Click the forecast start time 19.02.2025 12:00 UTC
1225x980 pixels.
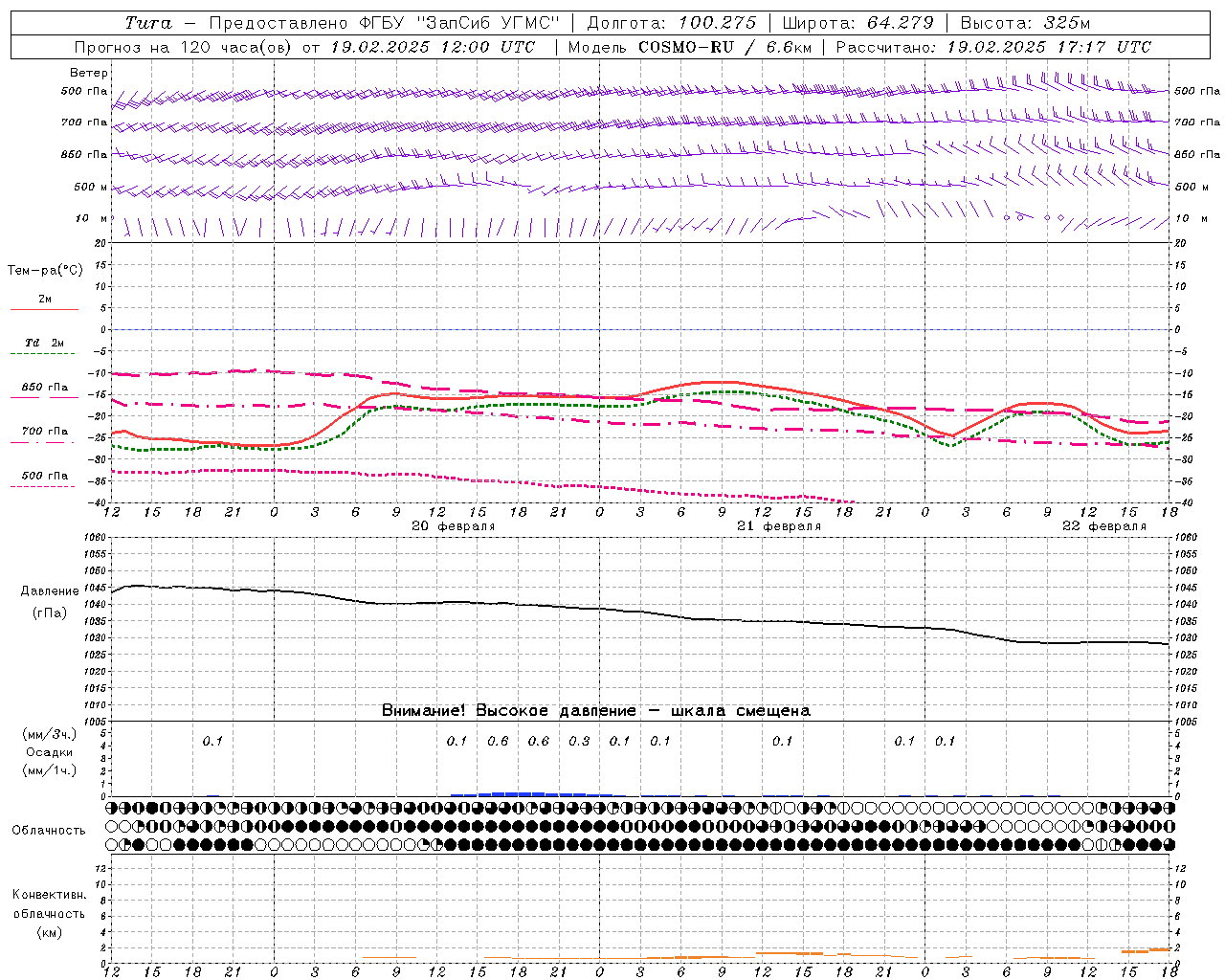433,47
